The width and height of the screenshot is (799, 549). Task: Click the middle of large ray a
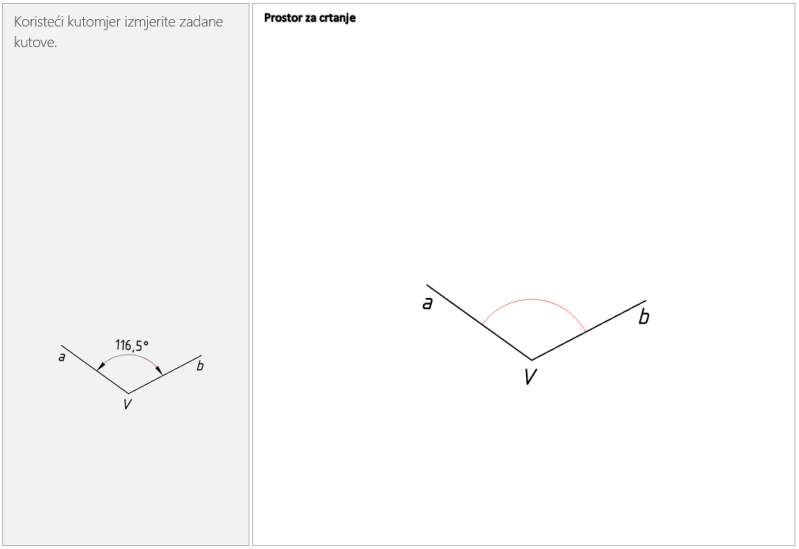479,322
